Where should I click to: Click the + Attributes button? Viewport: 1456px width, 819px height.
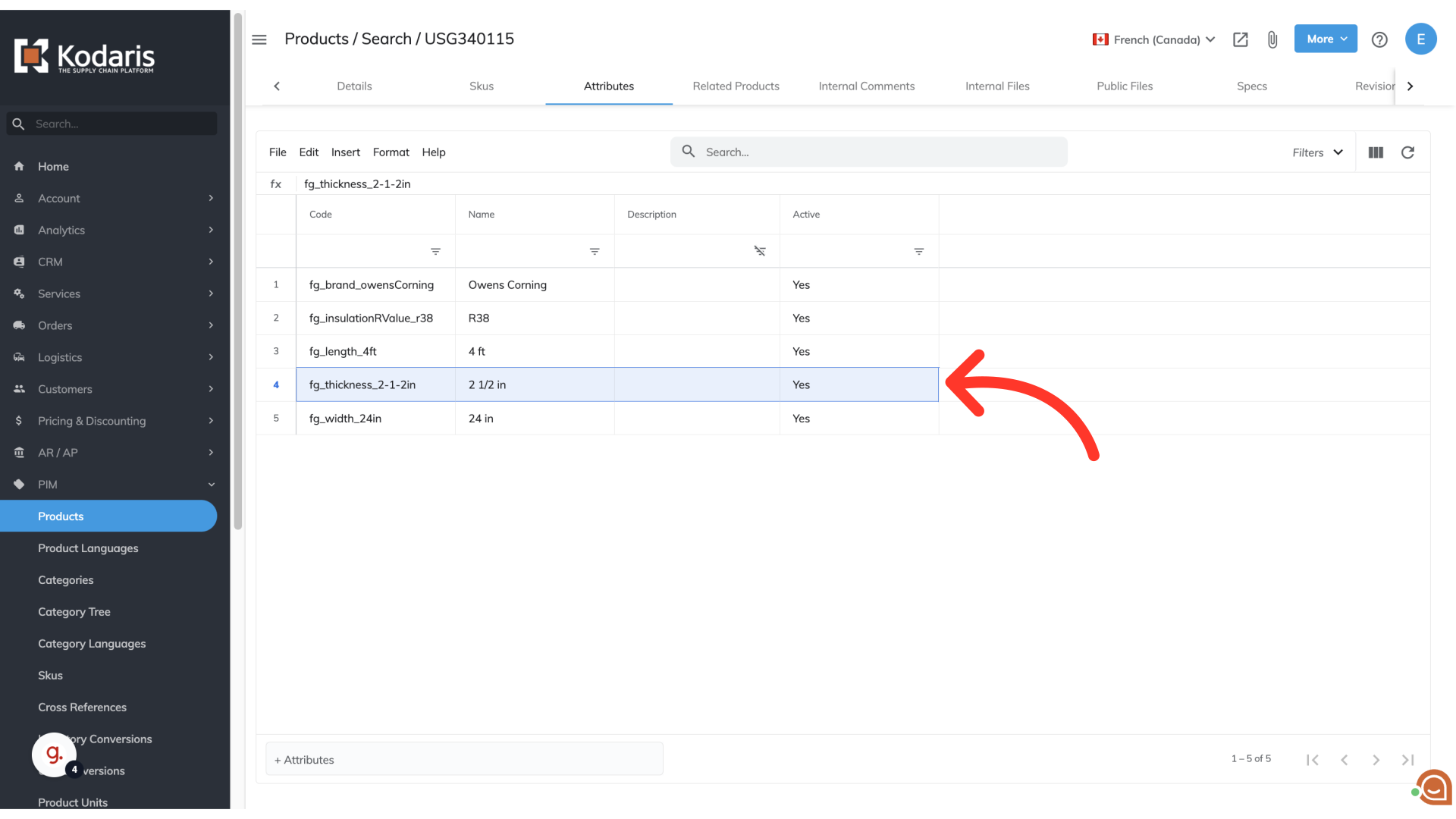[464, 759]
